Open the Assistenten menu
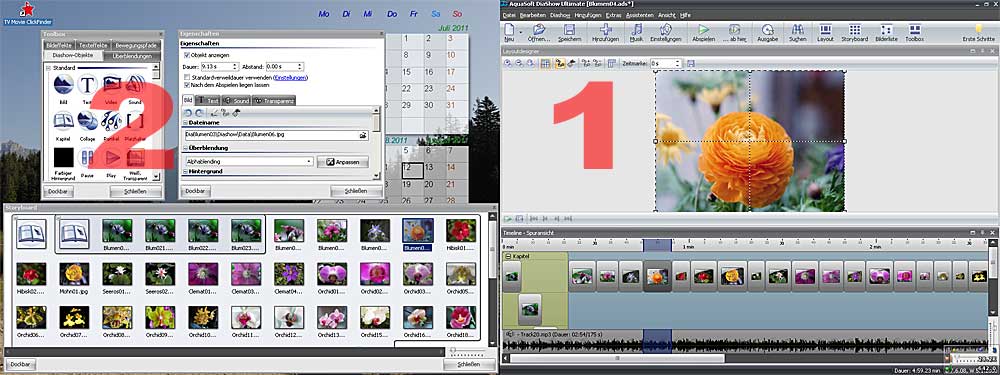Screen dimensions: 1000x375 pos(640,14)
